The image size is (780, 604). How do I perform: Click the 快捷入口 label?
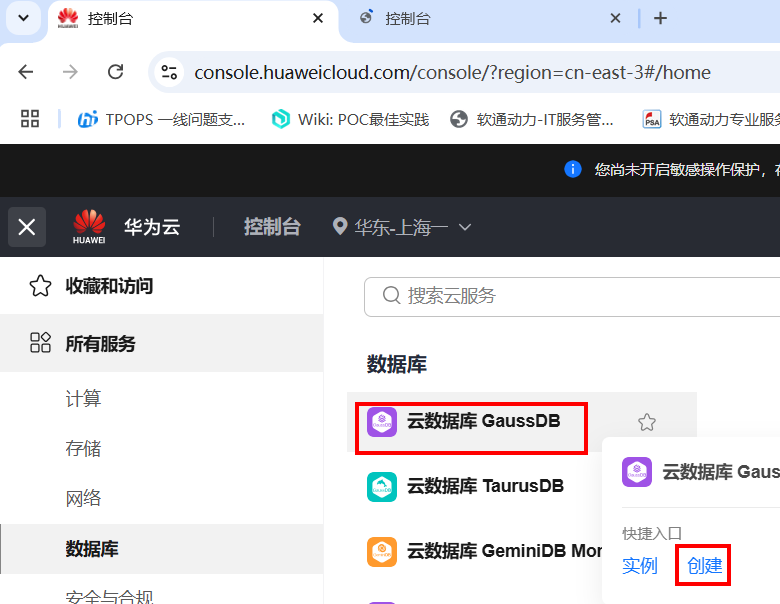652,534
